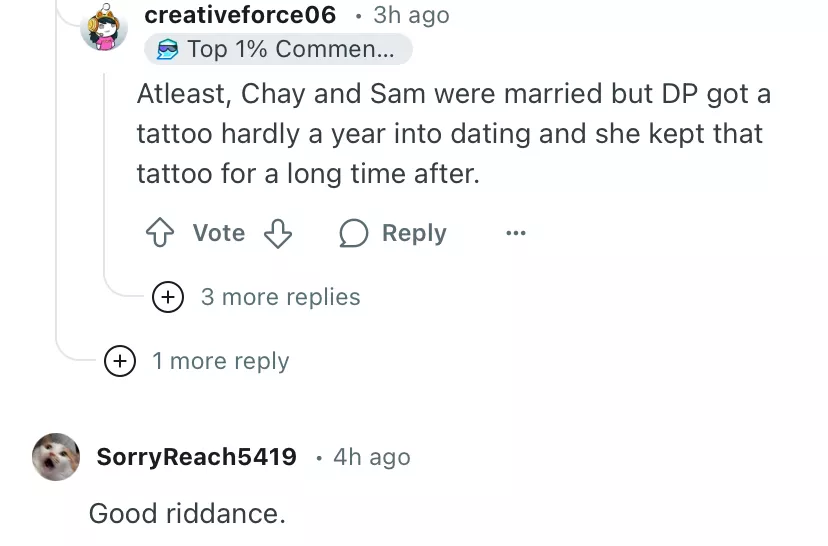Viewport: 828px width, 546px height.
Task: Downvote creativeforce06's comment
Action: click(x=277, y=234)
